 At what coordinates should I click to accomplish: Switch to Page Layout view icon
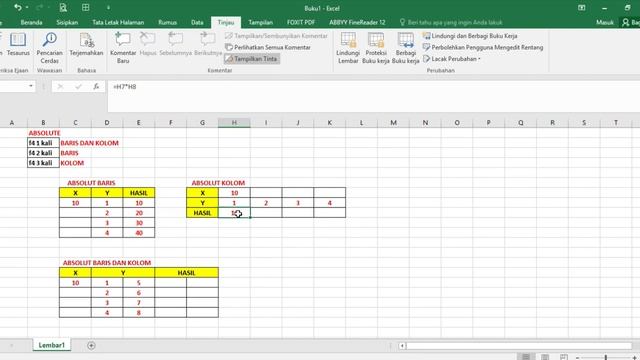[545, 357]
